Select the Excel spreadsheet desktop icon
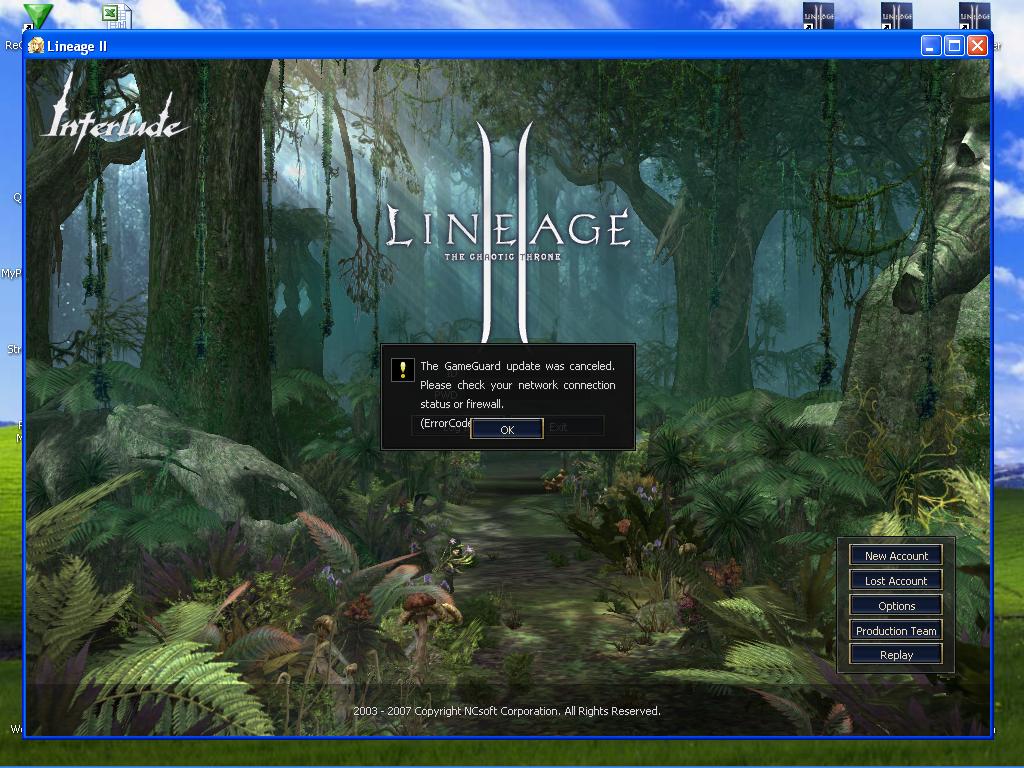 (117, 16)
